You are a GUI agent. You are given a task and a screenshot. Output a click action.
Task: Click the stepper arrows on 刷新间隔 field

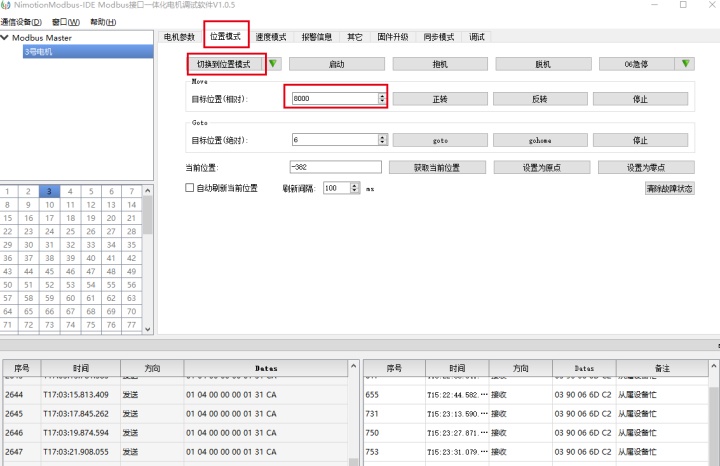click(357, 188)
